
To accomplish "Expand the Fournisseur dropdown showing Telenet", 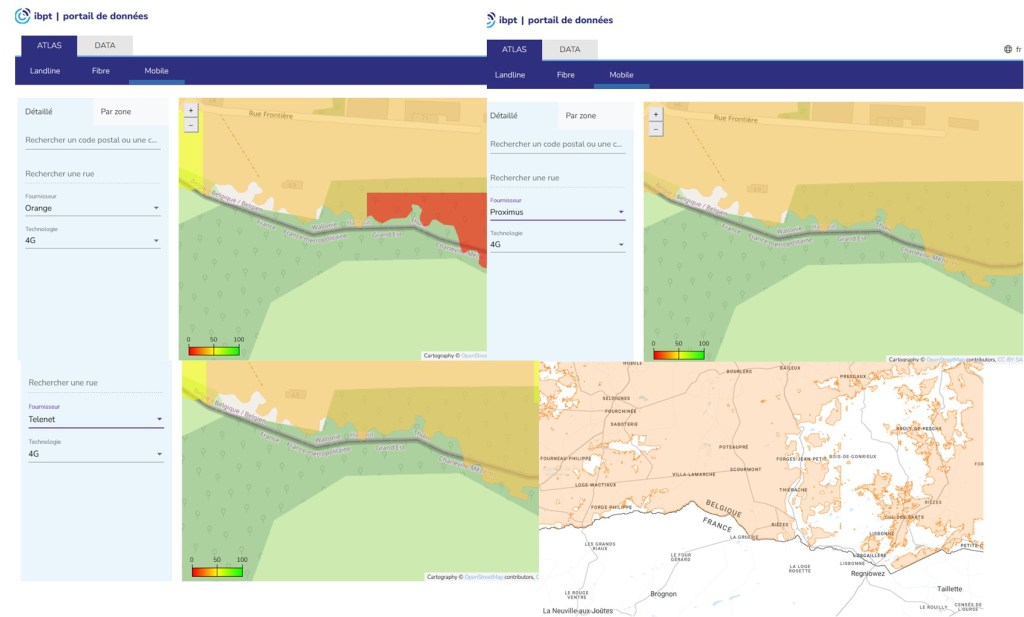I will (95, 420).
